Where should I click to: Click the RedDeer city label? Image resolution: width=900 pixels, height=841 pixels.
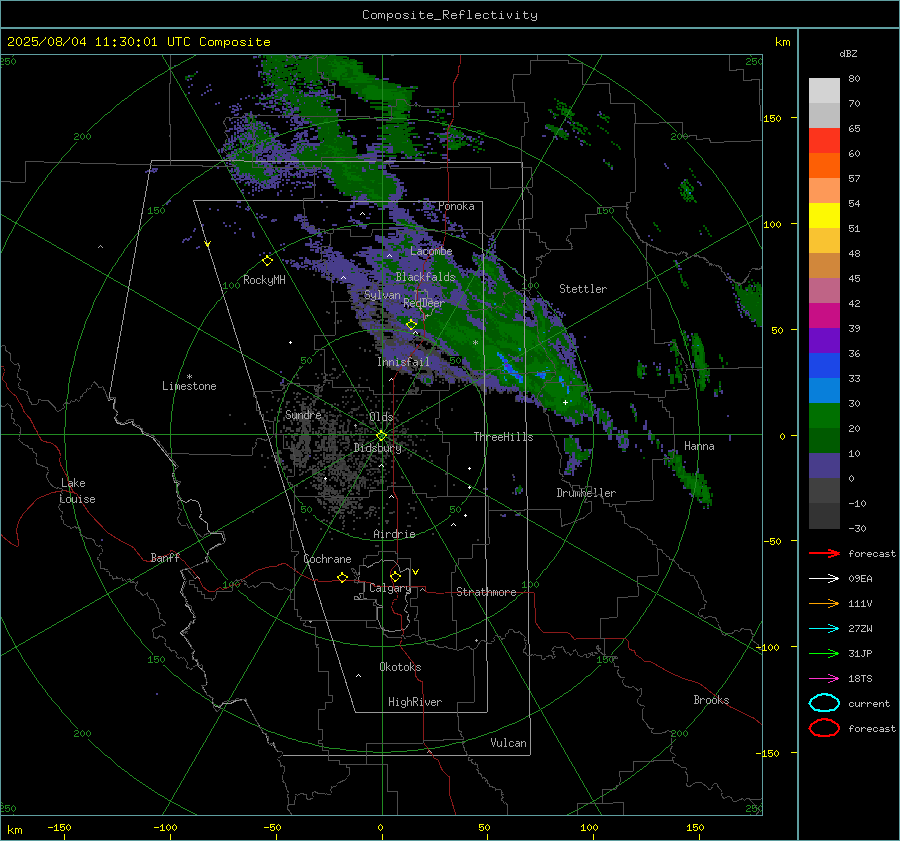tap(424, 303)
